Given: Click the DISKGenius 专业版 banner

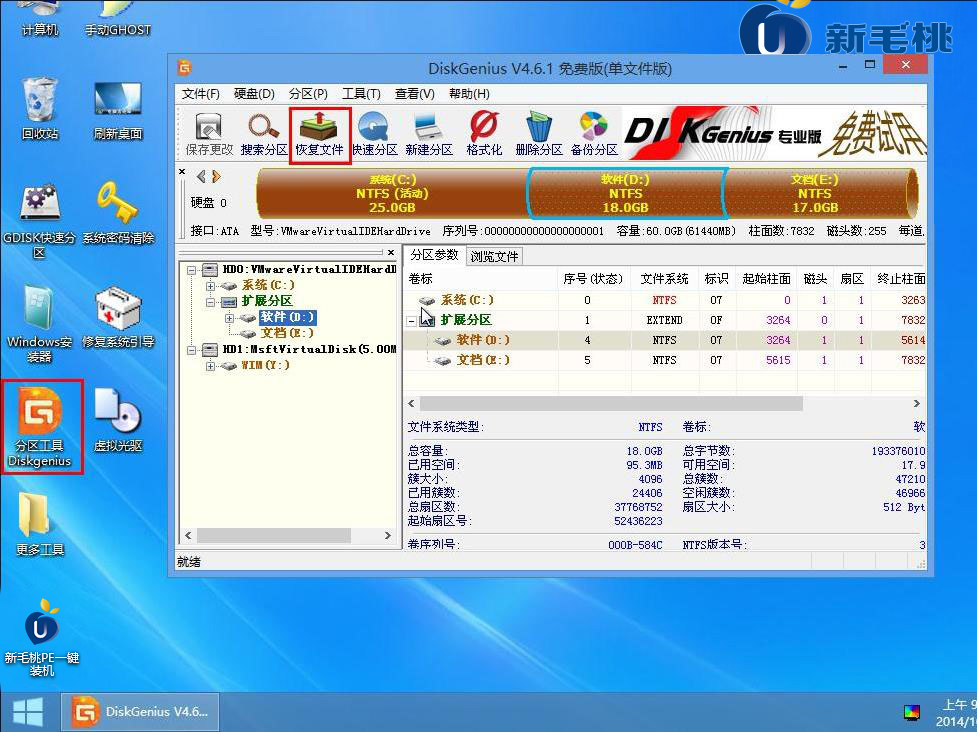Looking at the screenshot, I should click(x=774, y=133).
